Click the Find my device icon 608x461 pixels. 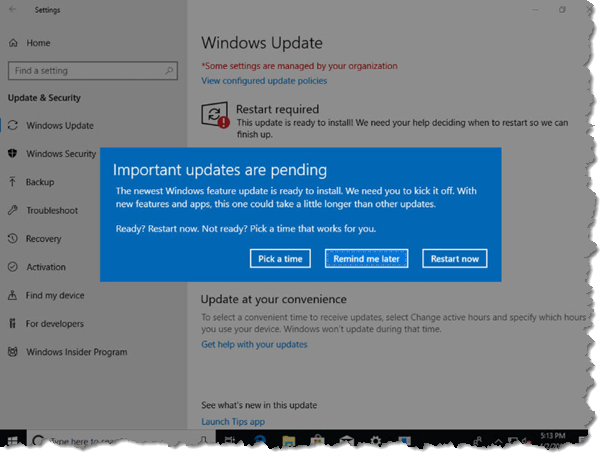(12, 295)
